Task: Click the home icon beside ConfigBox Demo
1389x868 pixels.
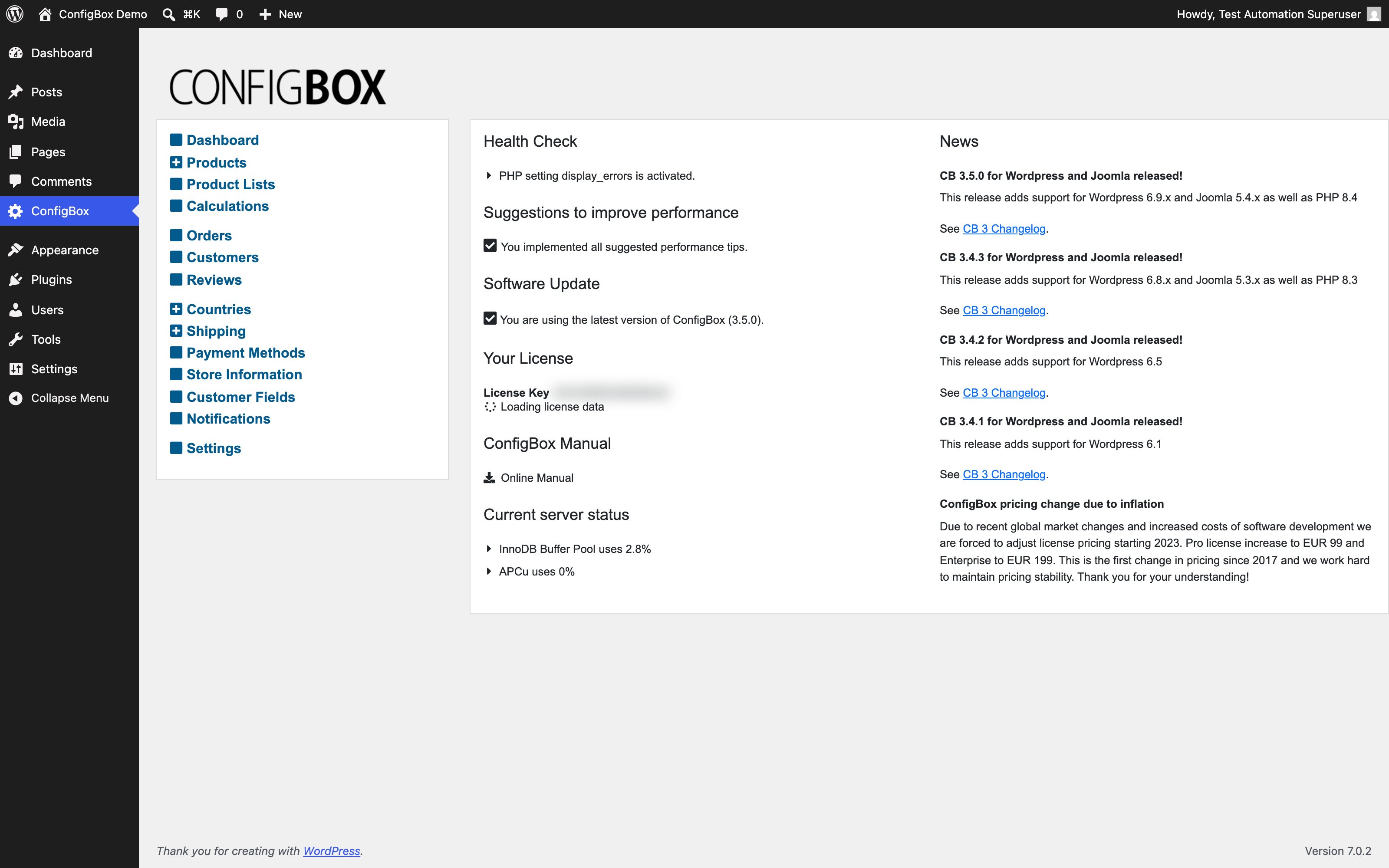Action: (x=45, y=14)
